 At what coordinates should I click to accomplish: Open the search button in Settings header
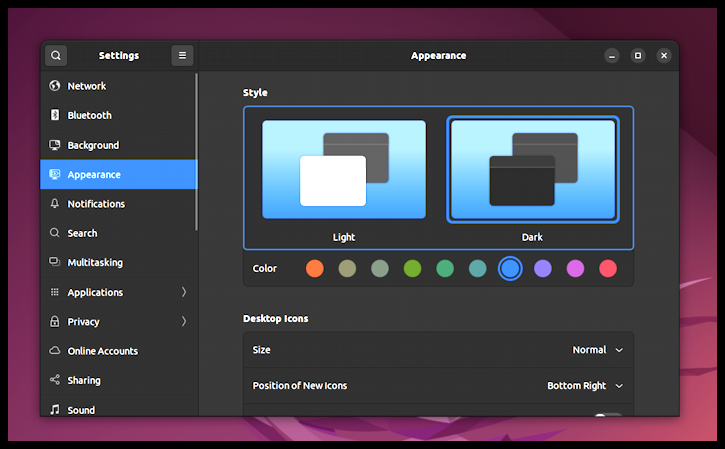click(x=56, y=55)
